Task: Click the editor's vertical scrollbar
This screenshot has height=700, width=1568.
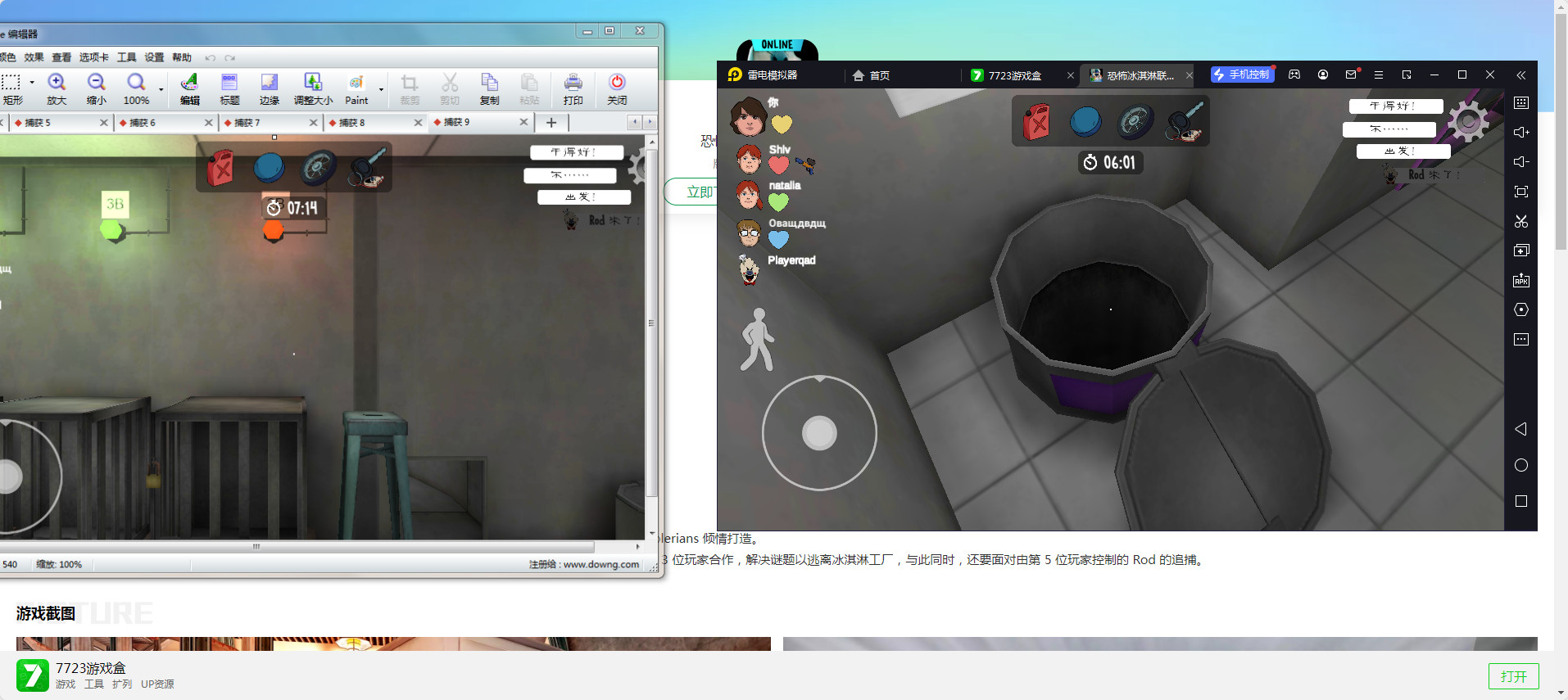Action: tap(652, 322)
